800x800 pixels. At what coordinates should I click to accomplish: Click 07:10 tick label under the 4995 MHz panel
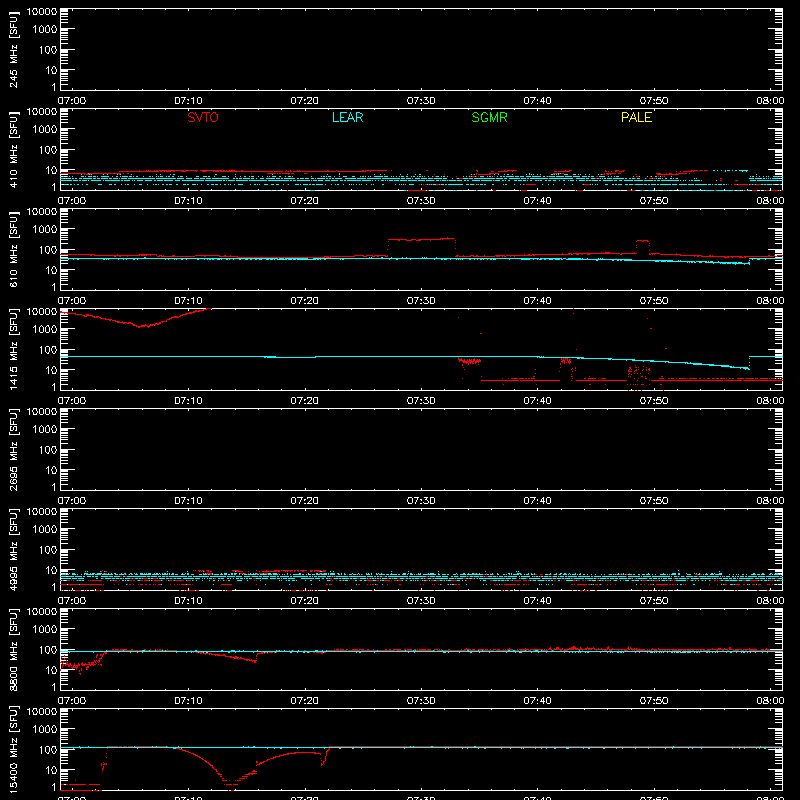(x=188, y=601)
